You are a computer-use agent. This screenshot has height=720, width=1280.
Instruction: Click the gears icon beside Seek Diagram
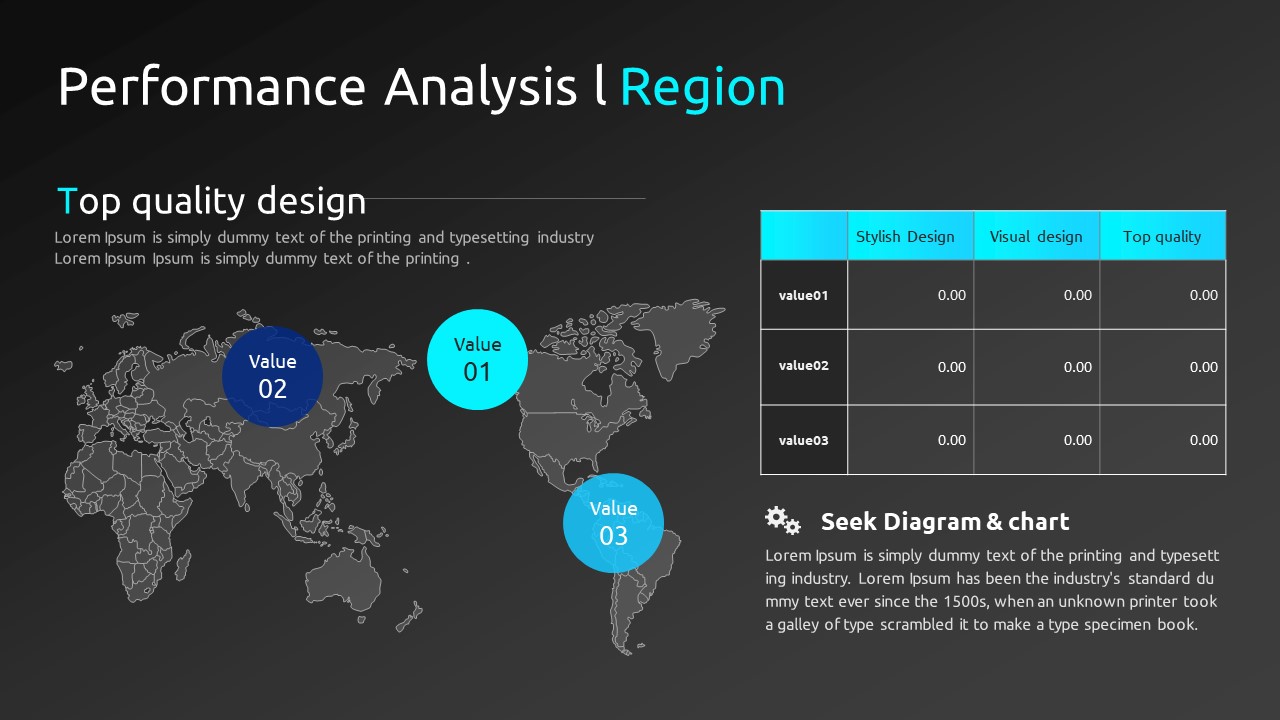(x=782, y=520)
